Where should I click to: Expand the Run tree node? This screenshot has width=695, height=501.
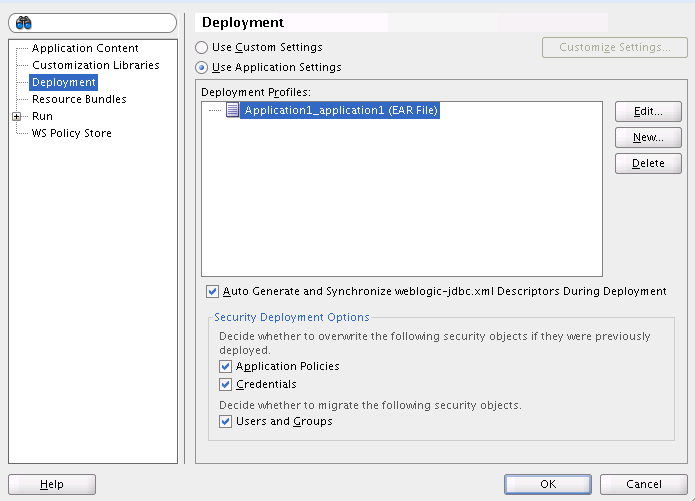pyautogui.click(x=16, y=116)
